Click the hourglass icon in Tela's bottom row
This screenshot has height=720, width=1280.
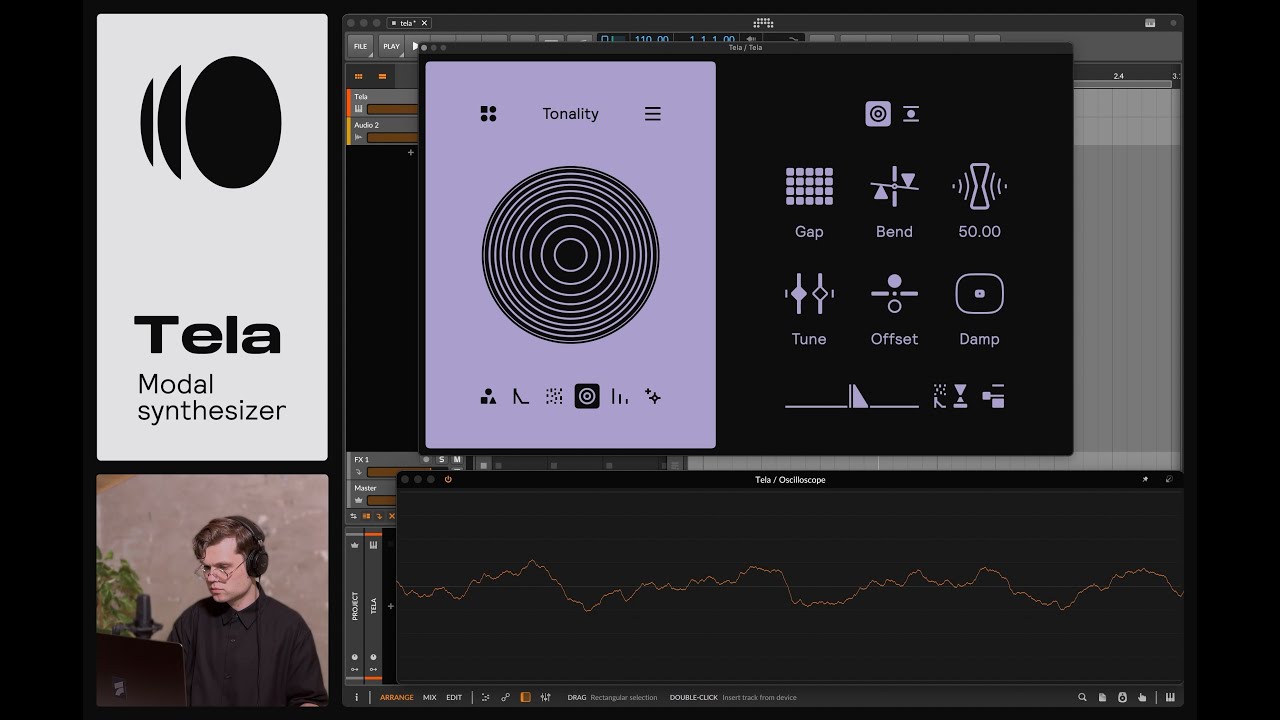[x=960, y=397]
